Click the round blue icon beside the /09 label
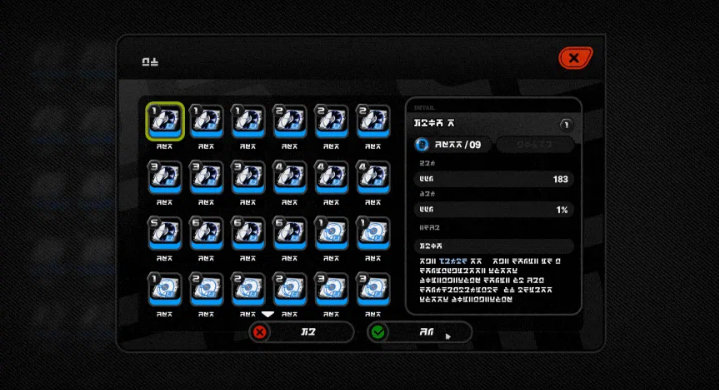 pyautogui.click(x=421, y=145)
